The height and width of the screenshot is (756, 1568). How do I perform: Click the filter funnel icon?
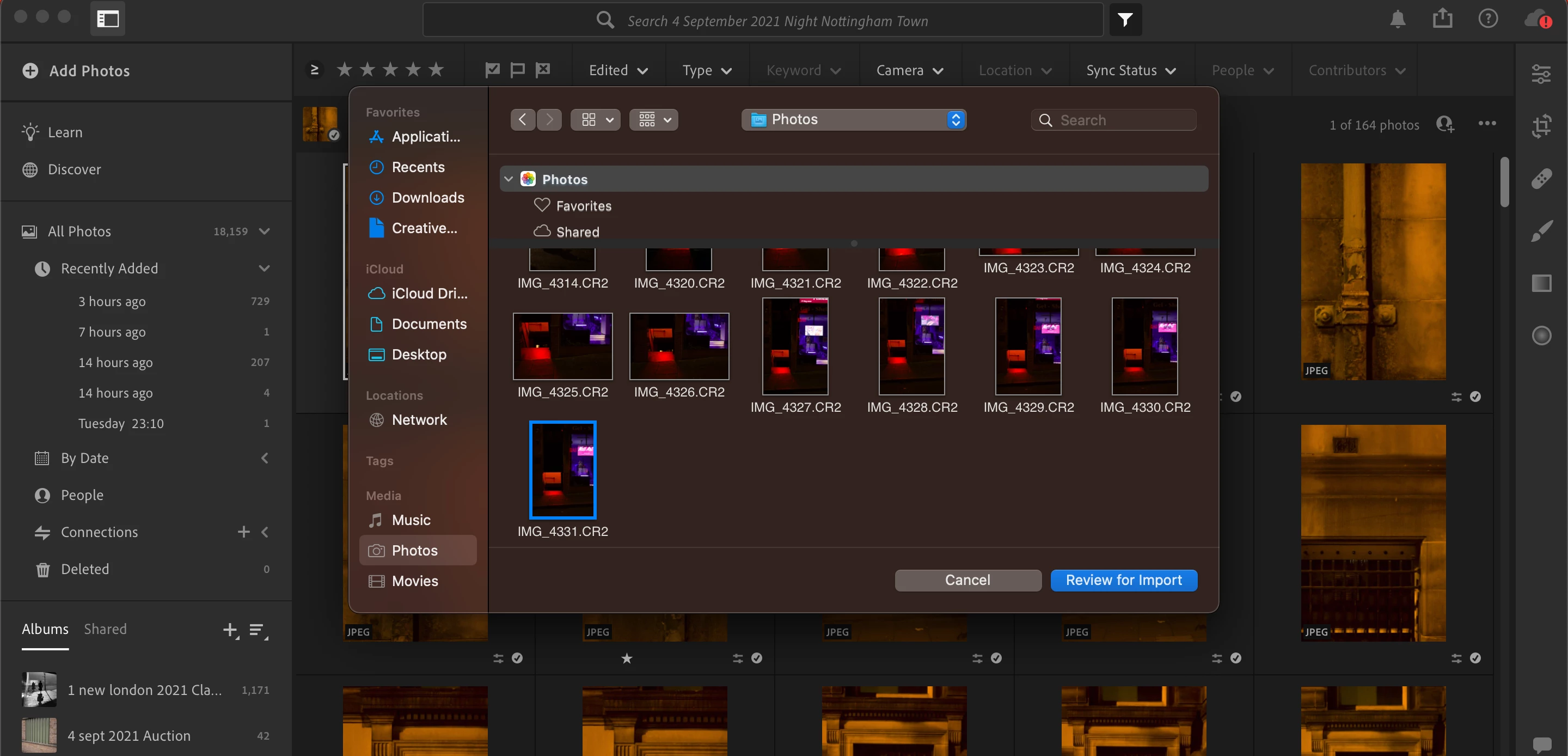(x=1125, y=20)
